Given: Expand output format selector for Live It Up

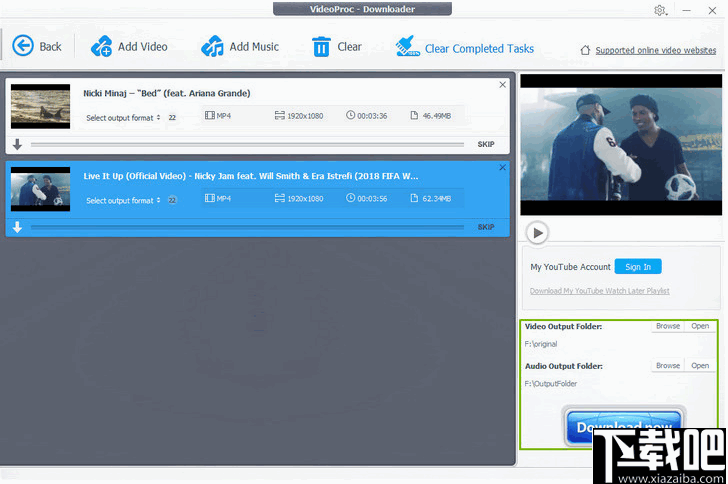Looking at the screenshot, I should tap(123, 200).
